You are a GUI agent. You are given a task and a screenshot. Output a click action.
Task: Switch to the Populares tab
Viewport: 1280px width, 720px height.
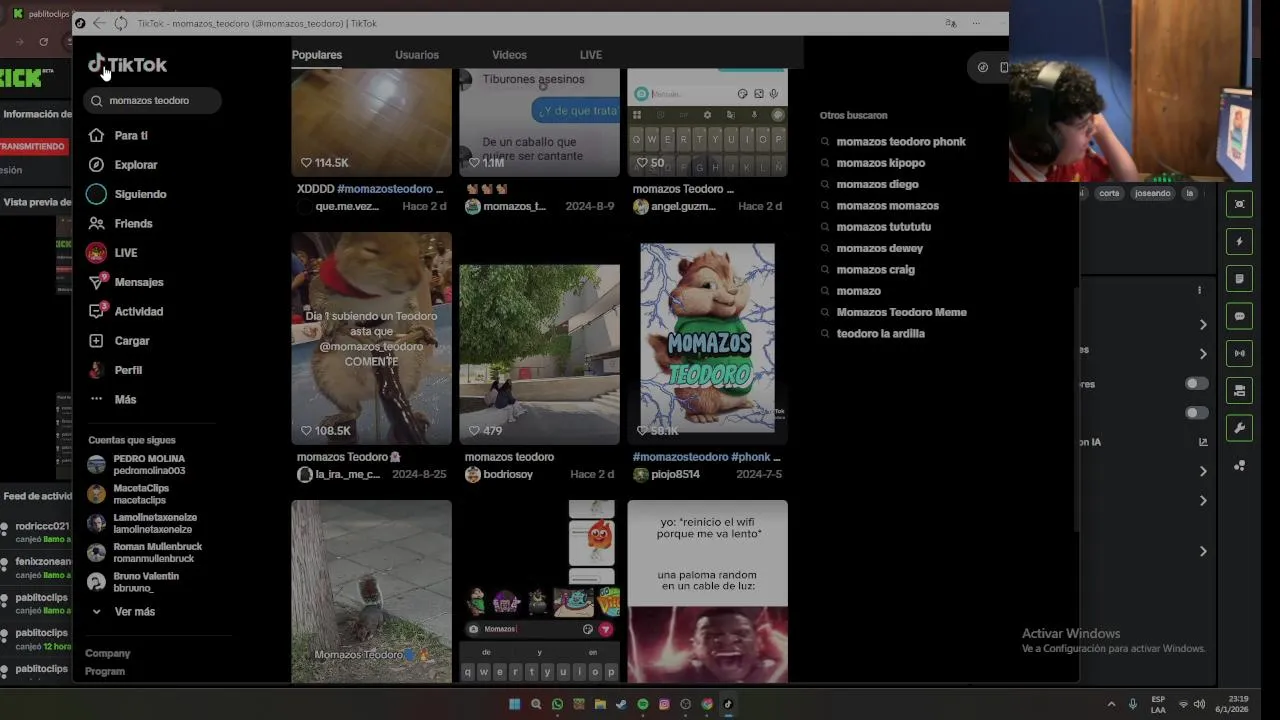tap(317, 55)
